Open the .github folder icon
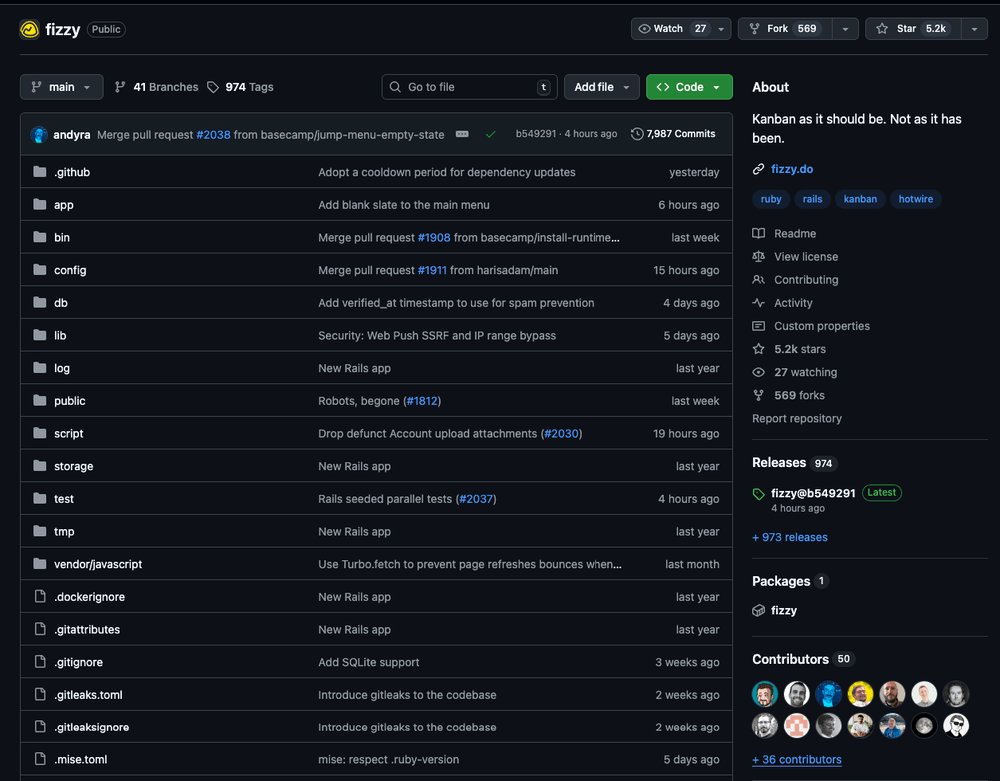This screenshot has width=1000, height=781. point(40,172)
